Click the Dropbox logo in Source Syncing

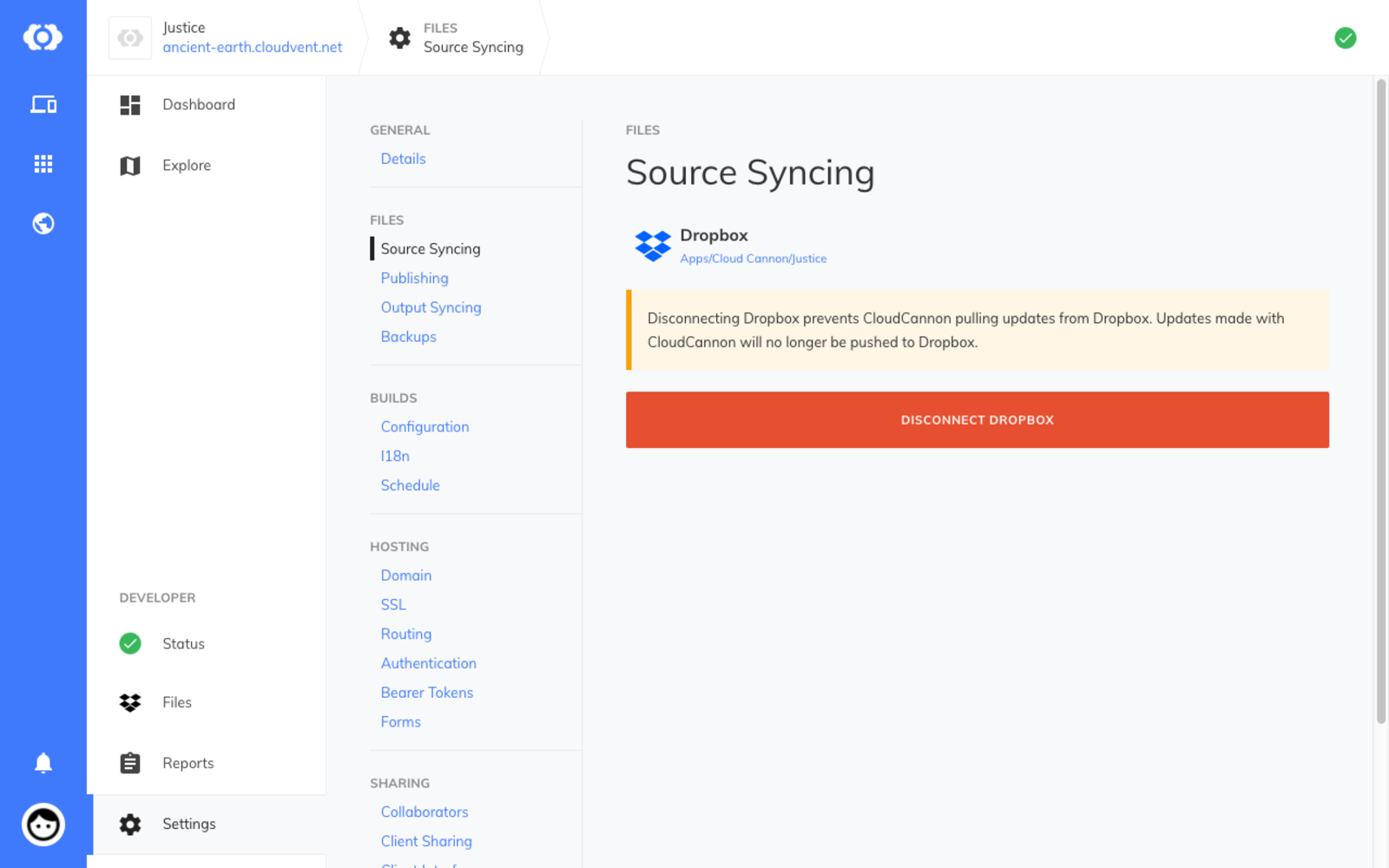[x=653, y=246]
